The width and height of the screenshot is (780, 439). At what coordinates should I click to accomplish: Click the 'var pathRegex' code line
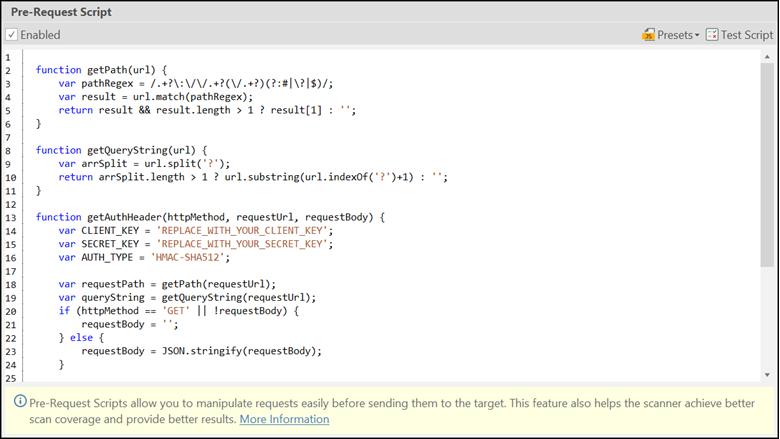pyautogui.click(x=196, y=84)
